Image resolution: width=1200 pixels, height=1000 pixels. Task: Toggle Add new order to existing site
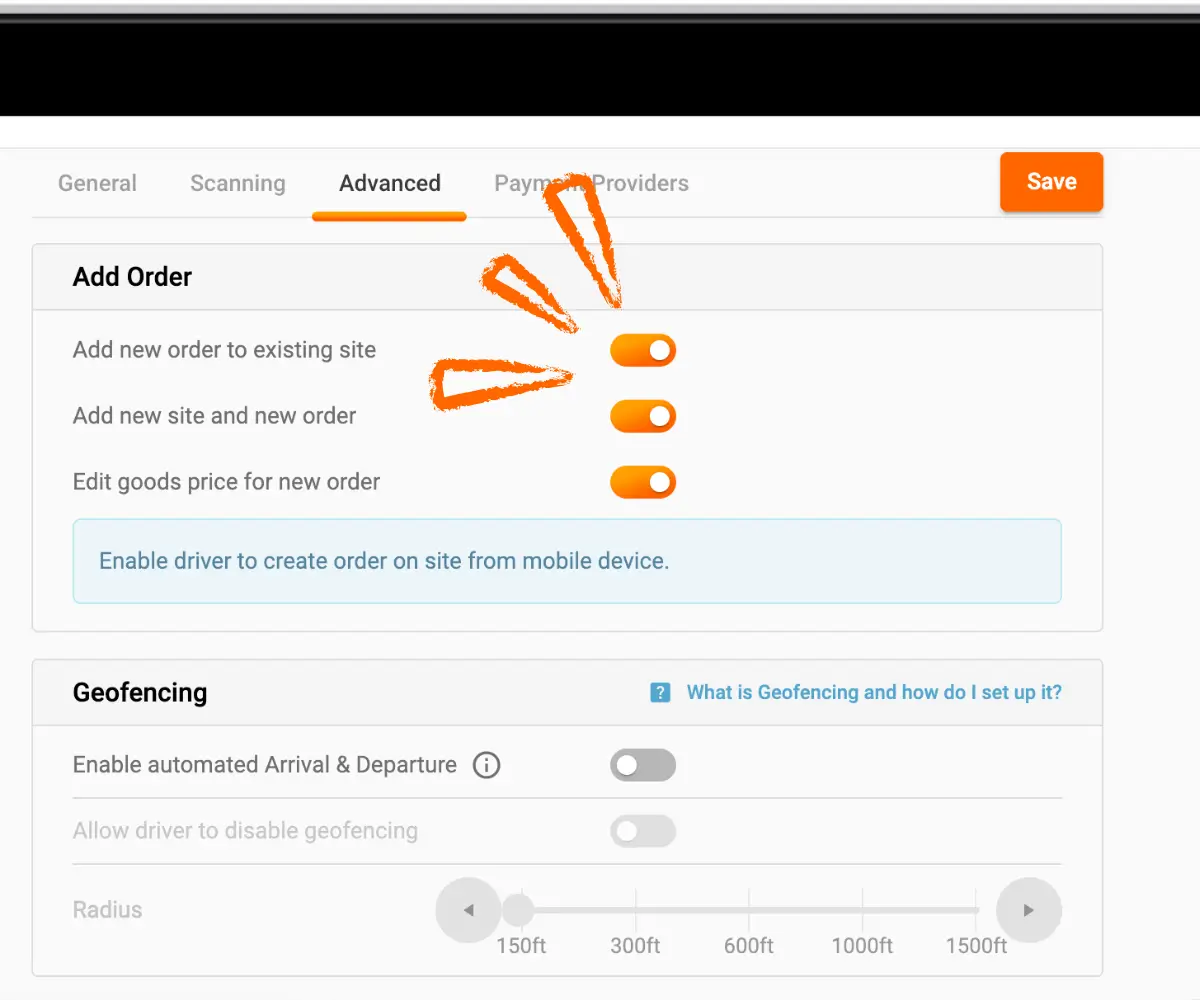(x=643, y=350)
